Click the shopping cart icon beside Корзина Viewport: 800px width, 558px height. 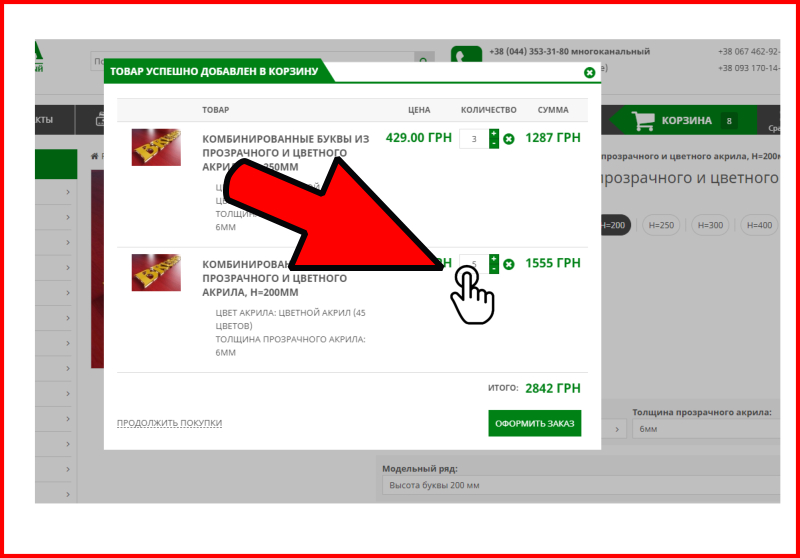click(x=645, y=121)
